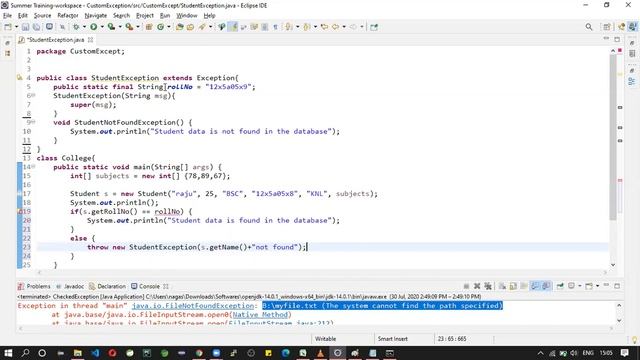Viewport: 640px width, 360px height.
Task: Go to Last Edit Location icon
Action: pyautogui.click(x=324, y=27)
